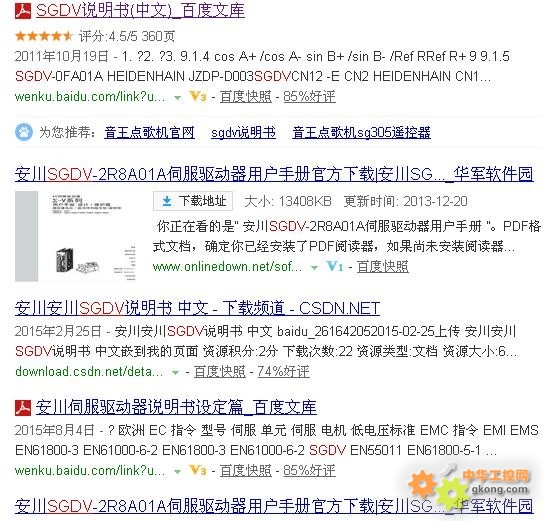Click the Baidu paw icon next to 为您推荐

24,132
